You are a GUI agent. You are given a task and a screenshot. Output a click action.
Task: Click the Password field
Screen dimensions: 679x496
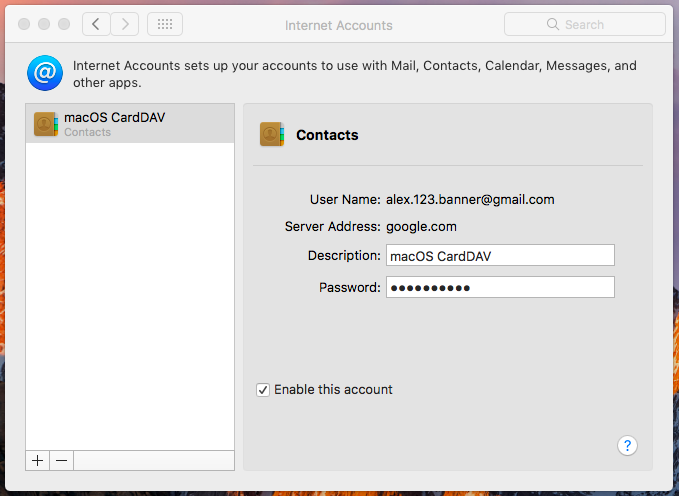pos(500,287)
